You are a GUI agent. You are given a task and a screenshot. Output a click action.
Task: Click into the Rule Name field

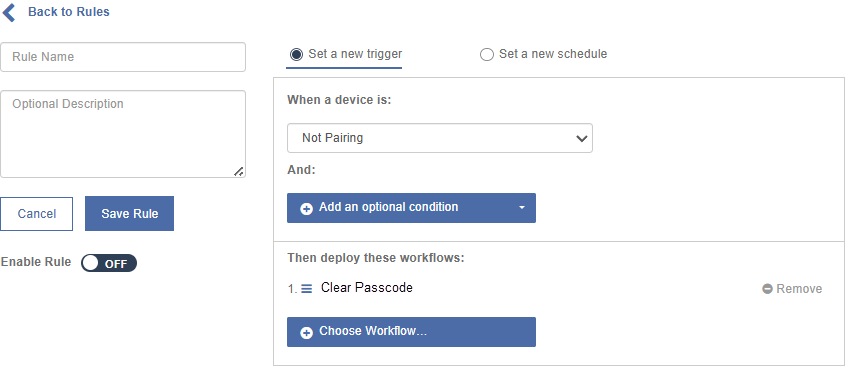[123, 57]
